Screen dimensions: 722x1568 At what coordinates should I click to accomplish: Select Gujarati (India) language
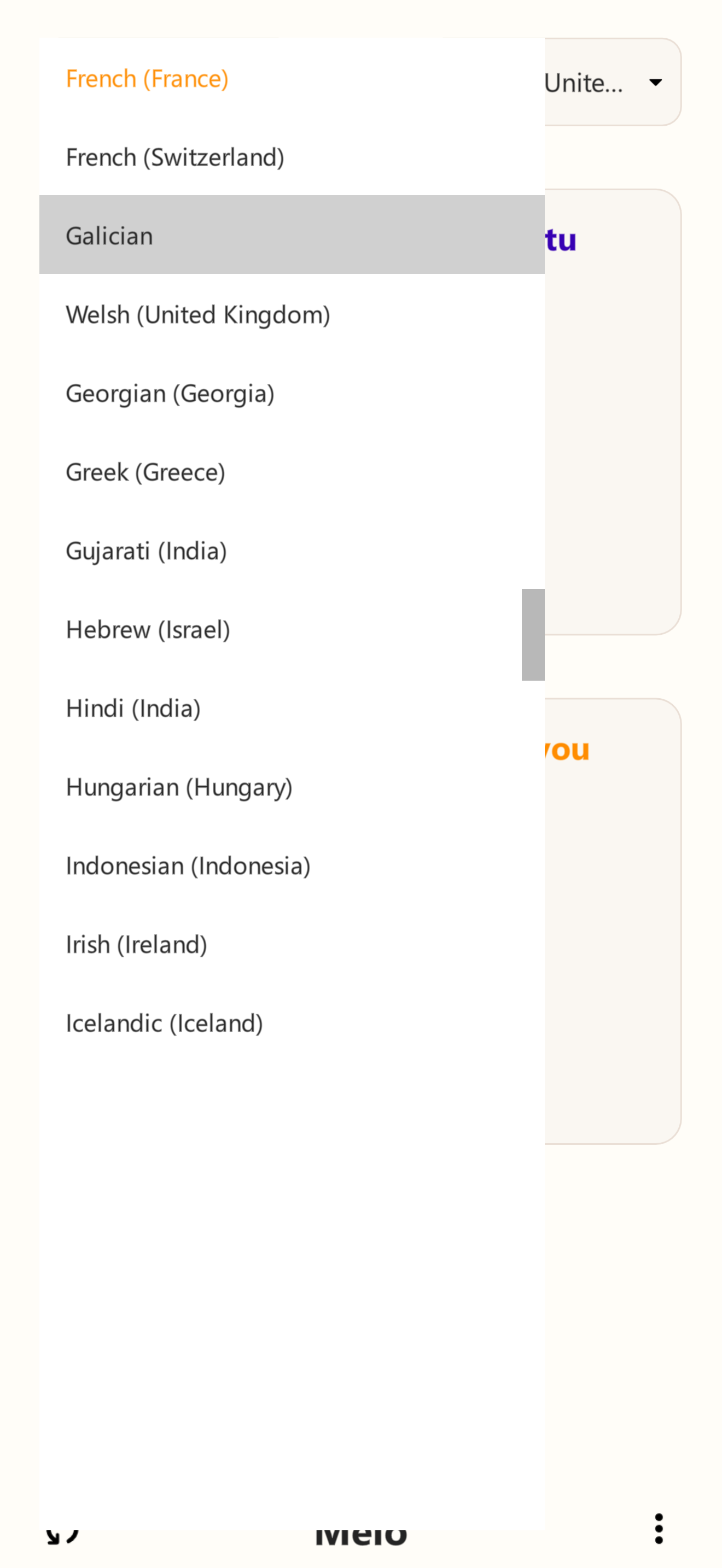pos(292,549)
